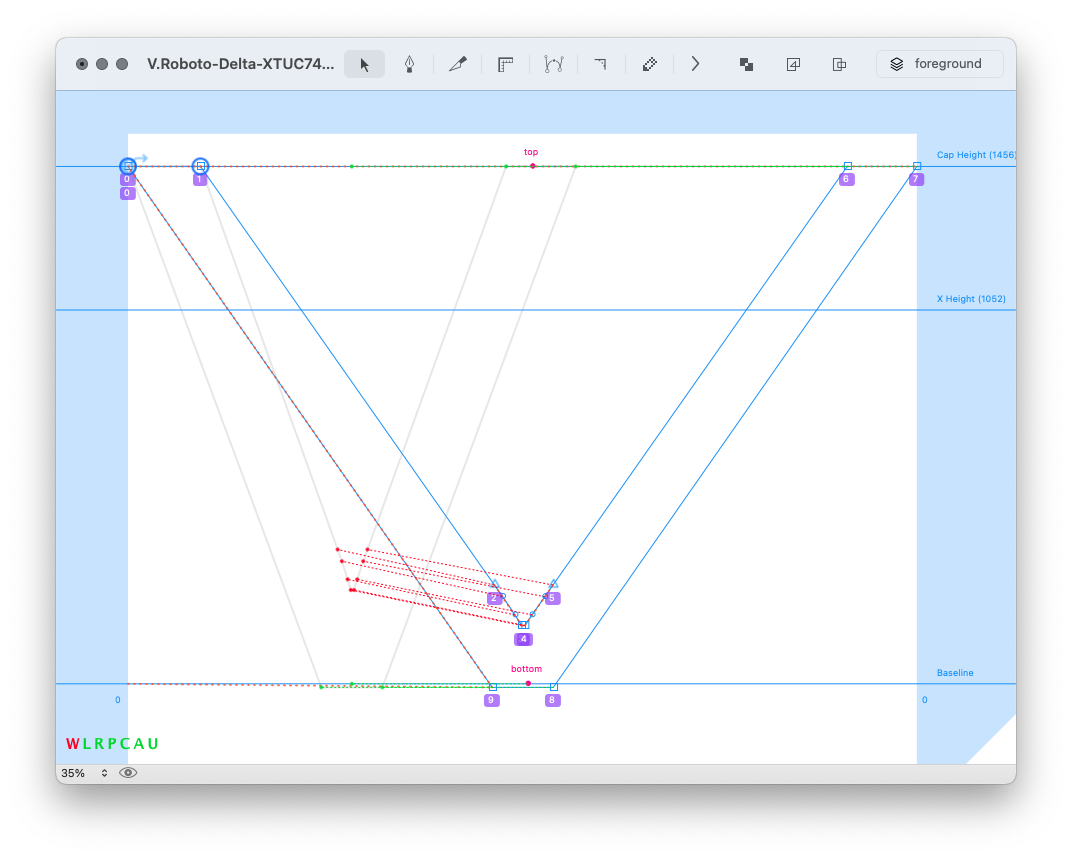Click the red W status letter
The width and height of the screenshot is (1072, 858).
pyautogui.click(x=72, y=744)
